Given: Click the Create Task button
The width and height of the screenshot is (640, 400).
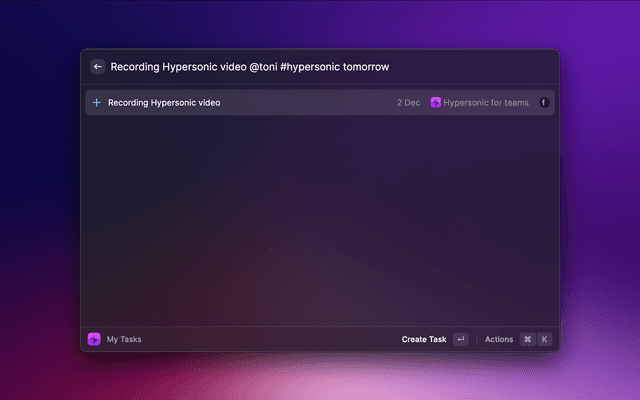Looking at the screenshot, I should pos(424,339).
